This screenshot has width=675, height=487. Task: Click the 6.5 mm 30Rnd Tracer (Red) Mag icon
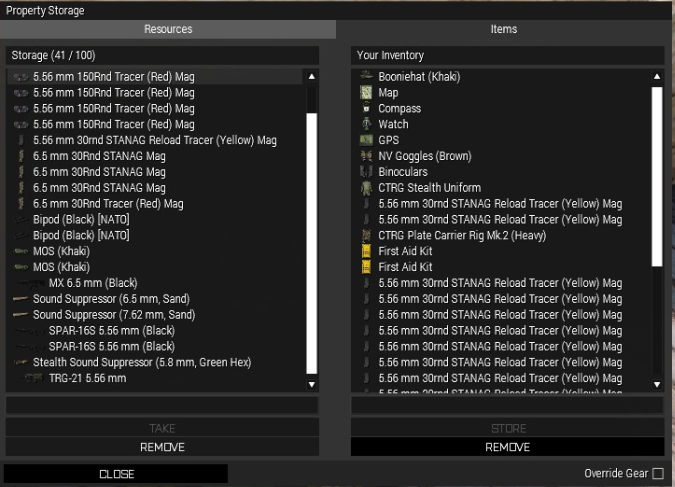pyautogui.click(x=21, y=203)
